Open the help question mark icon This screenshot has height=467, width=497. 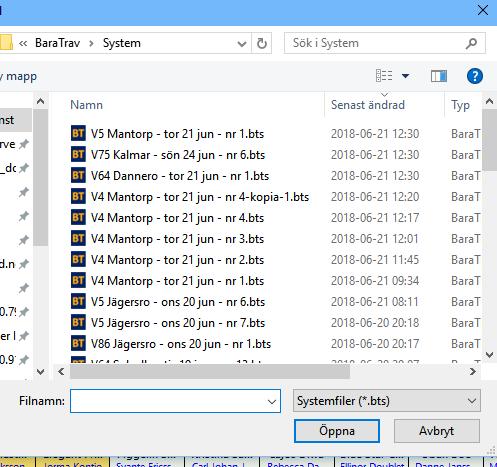[x=475, y=76]
